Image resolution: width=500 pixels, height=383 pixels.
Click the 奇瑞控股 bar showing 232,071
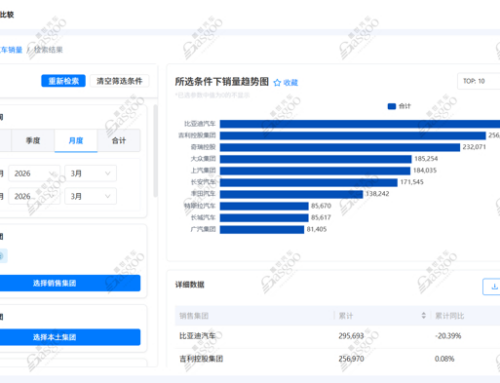(x=340, y=147)
